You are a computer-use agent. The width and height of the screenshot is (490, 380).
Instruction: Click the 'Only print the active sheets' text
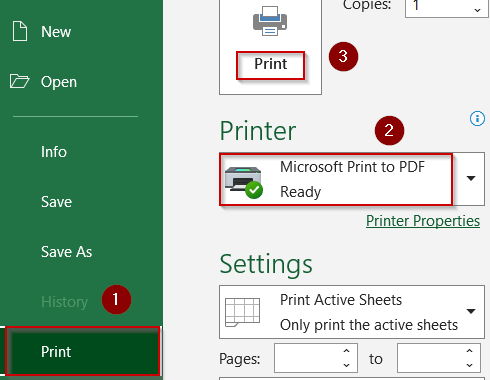pos(369,325)
